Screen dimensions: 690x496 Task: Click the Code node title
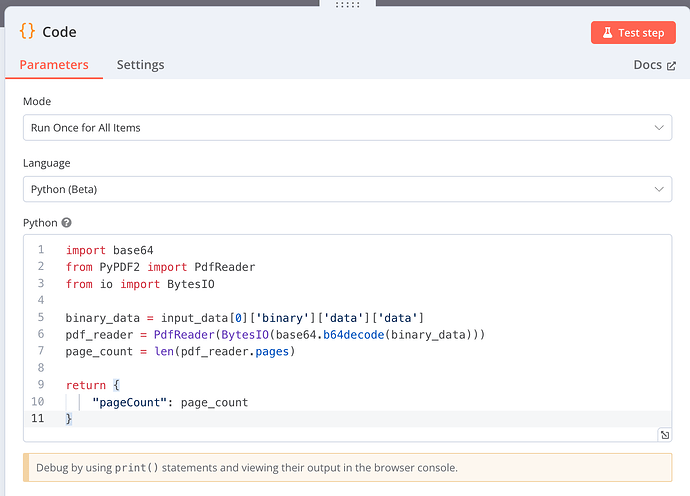59,32
